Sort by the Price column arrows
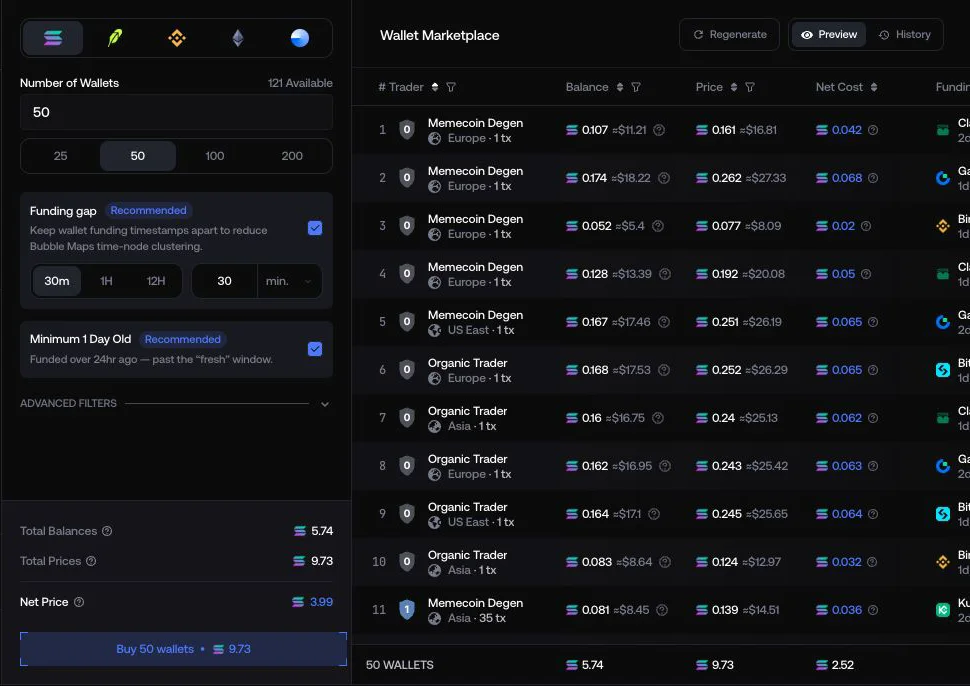Image resolution: width=970 pixels, height=686 pixels. click(x=734, y=87)
